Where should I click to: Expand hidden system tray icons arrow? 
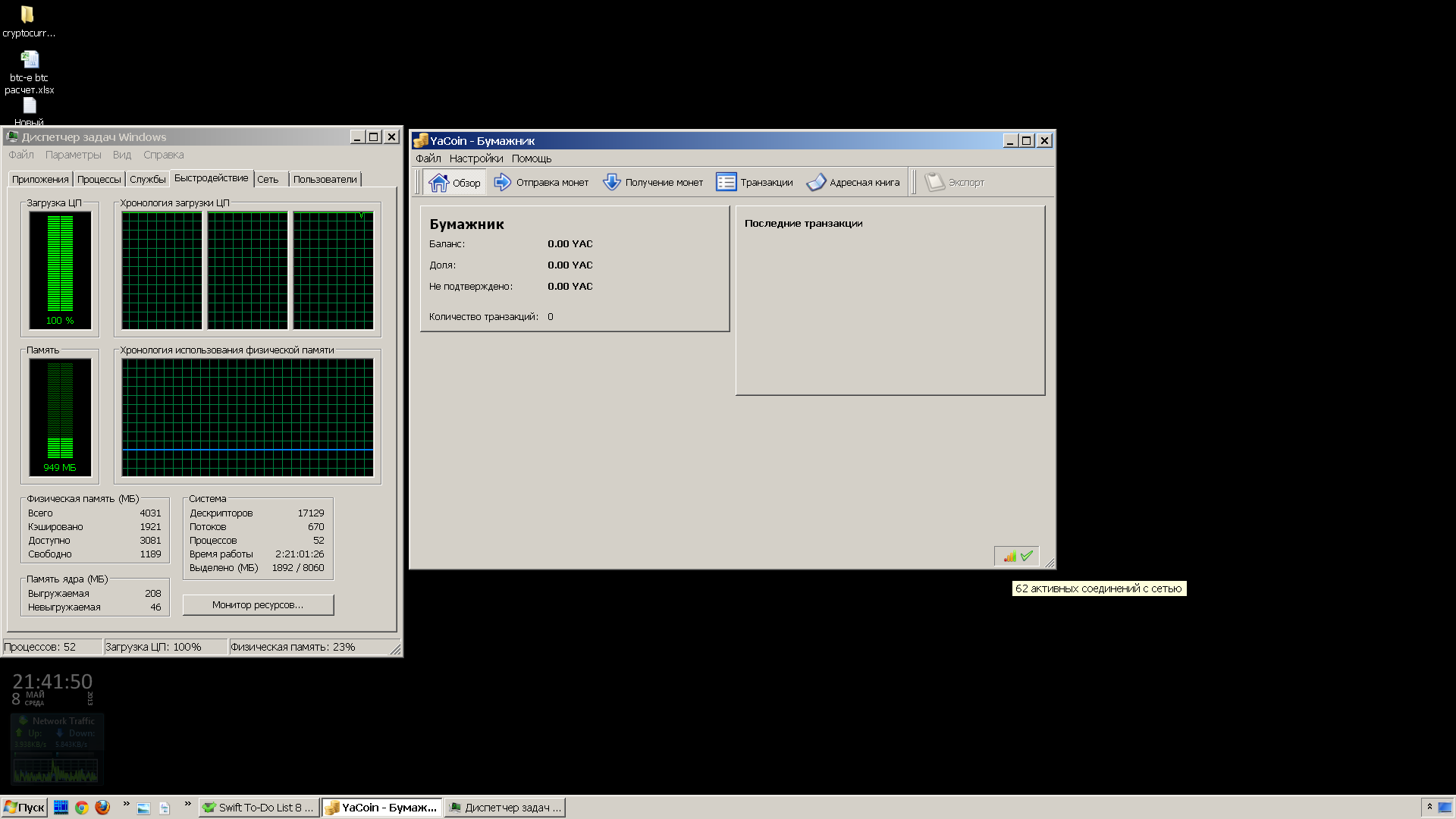tap(1429, 807)
